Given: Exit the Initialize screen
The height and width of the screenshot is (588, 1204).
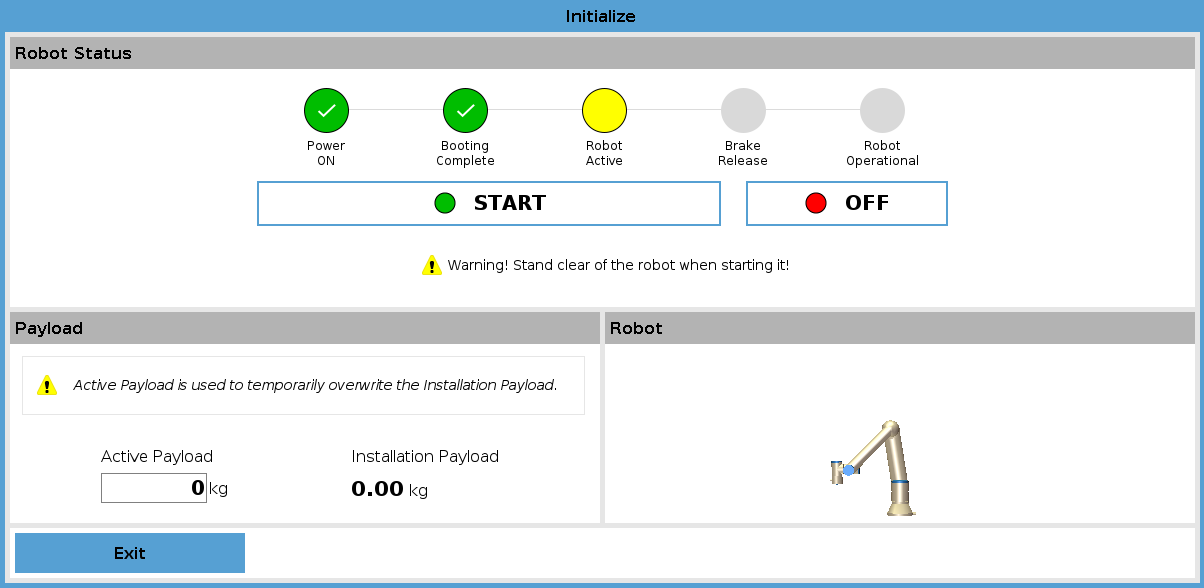Looking at the screenshot, I should [130, 553].
